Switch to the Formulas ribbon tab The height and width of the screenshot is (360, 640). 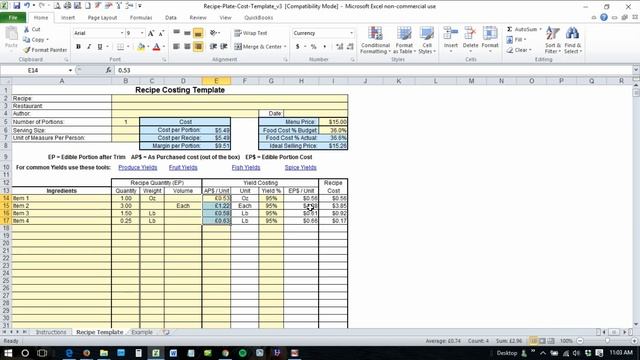[x=141, y=18]
